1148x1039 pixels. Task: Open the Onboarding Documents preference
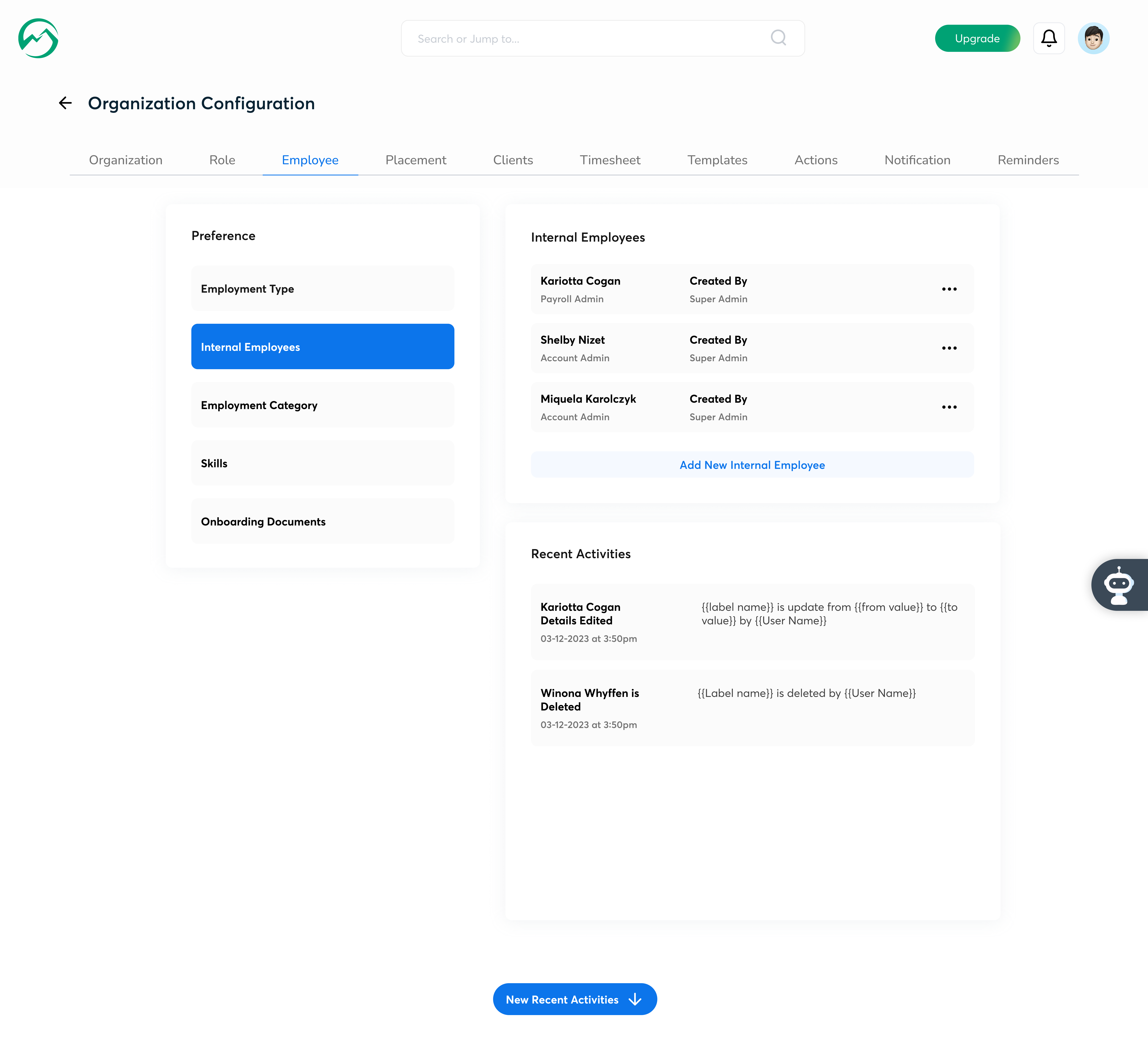click(x=322, y=521)
